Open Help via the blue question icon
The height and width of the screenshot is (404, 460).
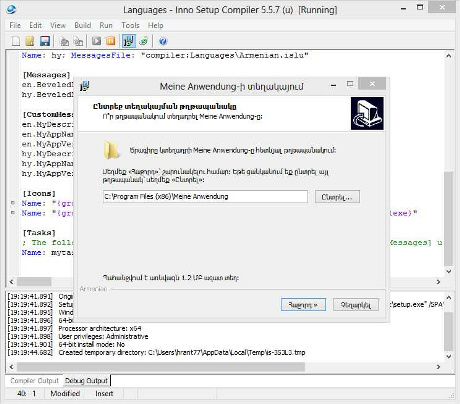(x=163, y=41)
